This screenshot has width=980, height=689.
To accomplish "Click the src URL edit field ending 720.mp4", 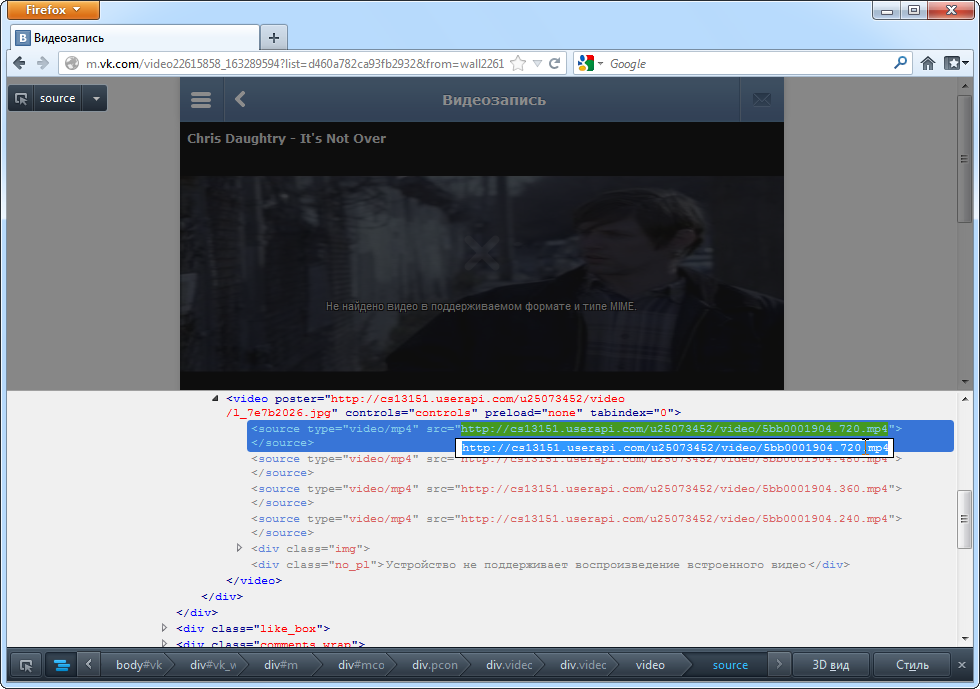I will pyautogui.click(x=674, y=448).
